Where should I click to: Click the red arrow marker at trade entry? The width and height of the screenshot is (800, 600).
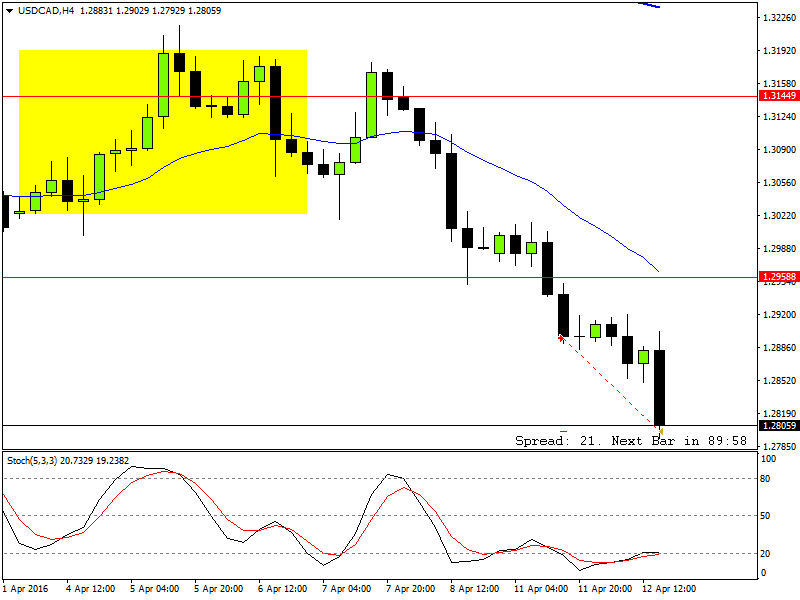[x=561, y=338]
